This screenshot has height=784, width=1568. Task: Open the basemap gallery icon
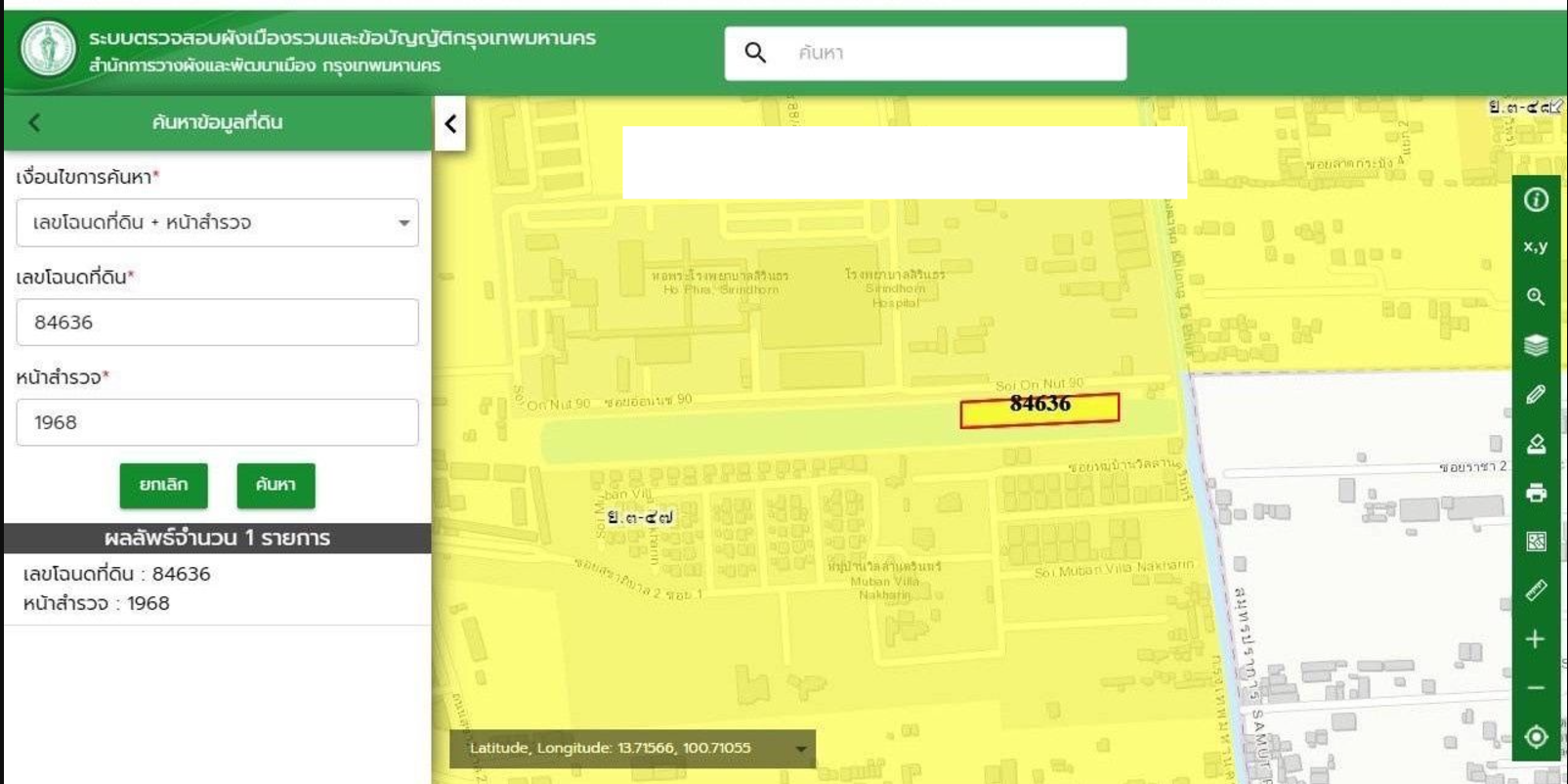click(x=1536, y=542)
